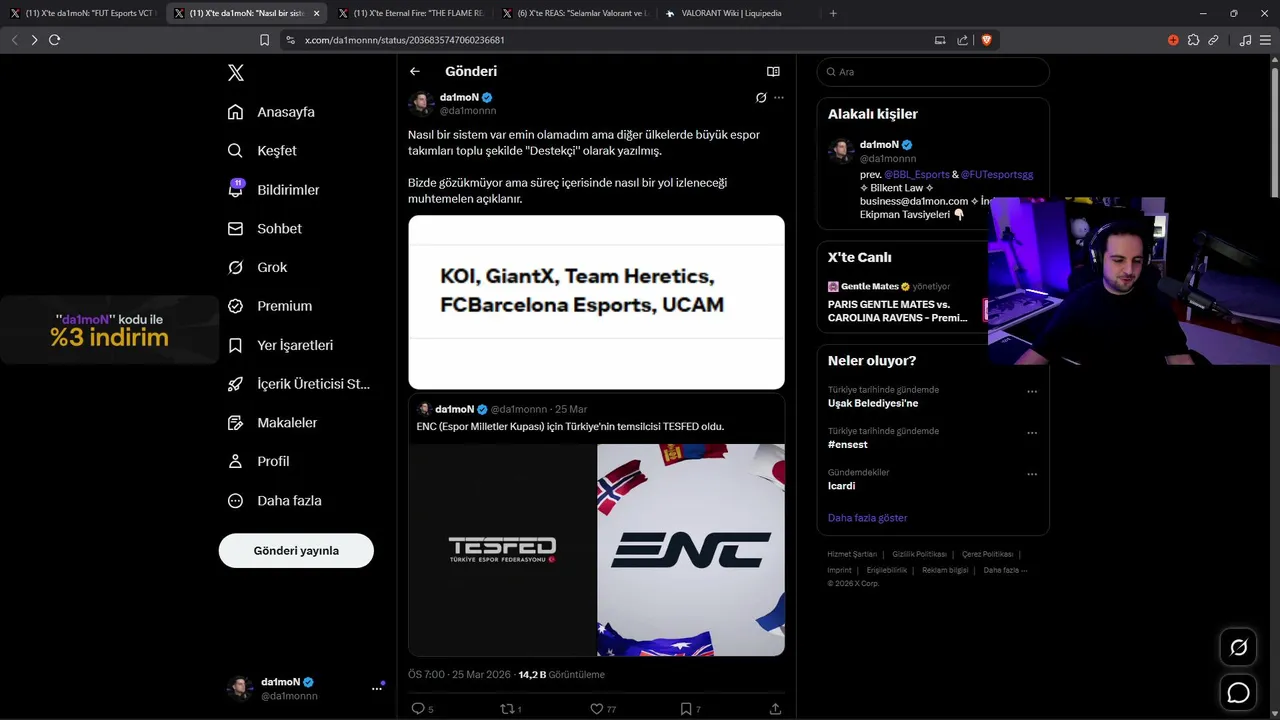Expand account switcher dots at bottom left
This screenshot has height=720, width=1280.
tap(377, 688)
